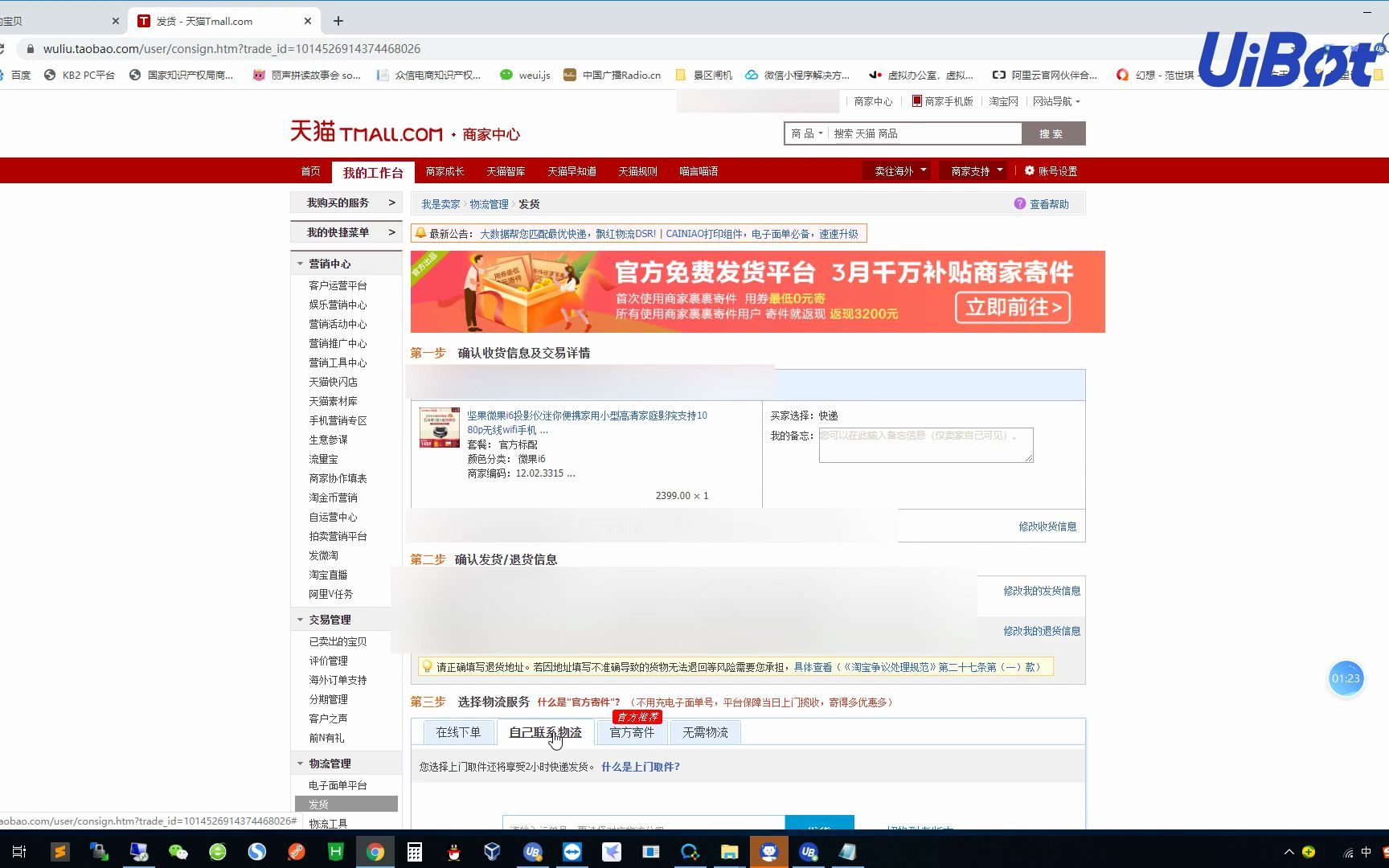Select the 天猫规则 menu item
1389x868 pixels.
(637, 170)
